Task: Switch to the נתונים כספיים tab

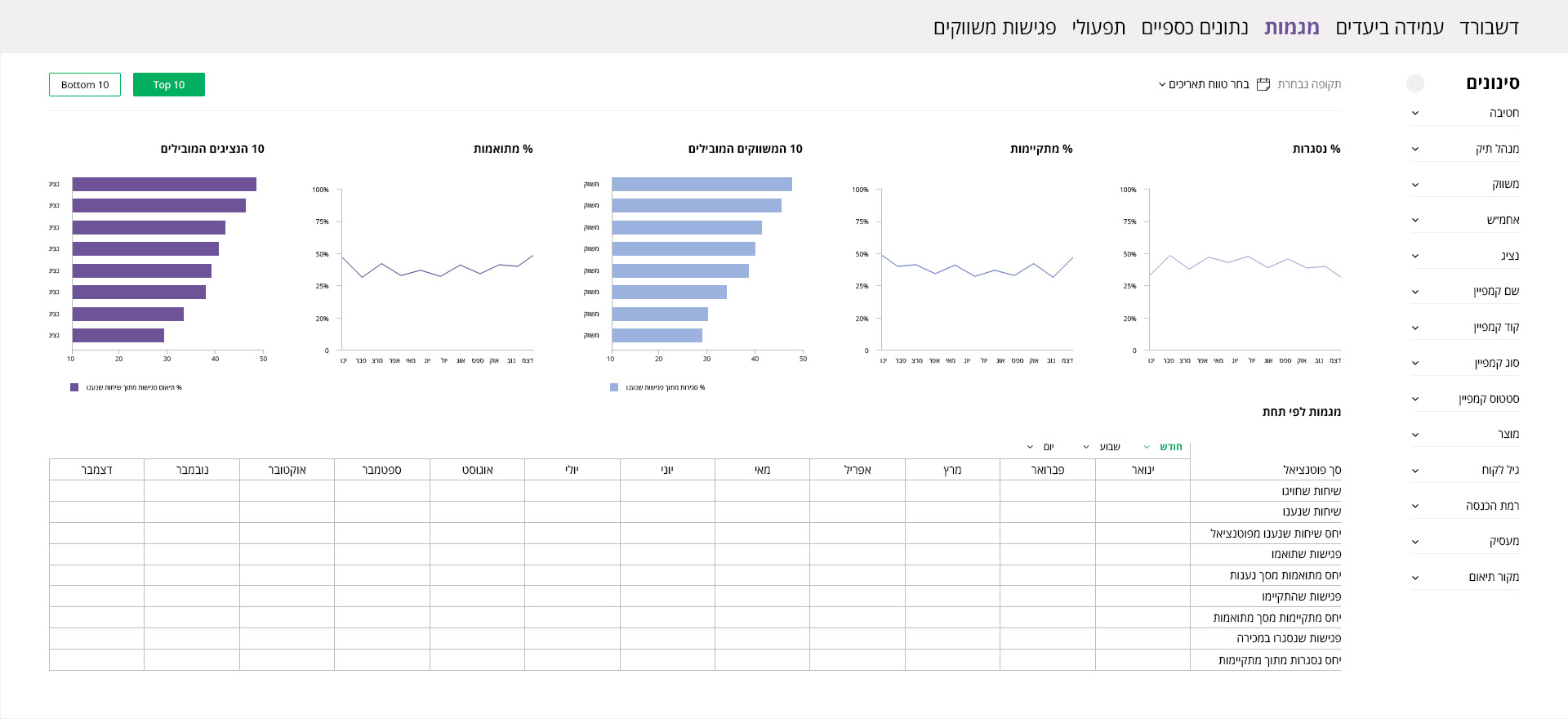Action: tap(1195, 28)
